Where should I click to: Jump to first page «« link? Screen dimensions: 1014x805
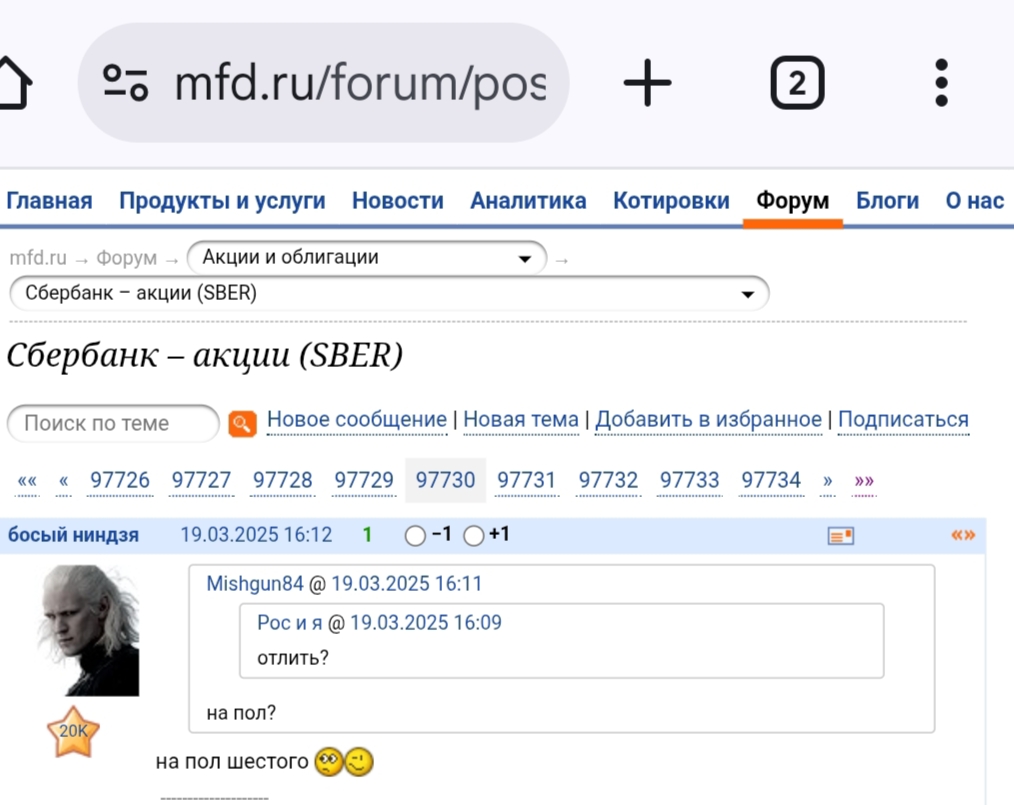pos(27,480)
